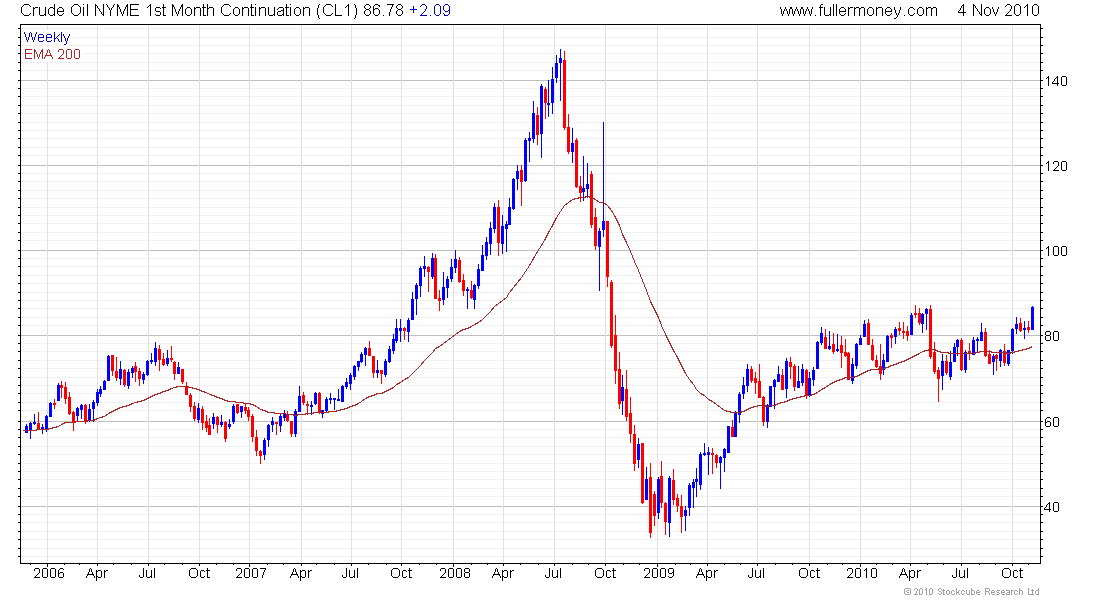Click the 40 price axis label

click(1052, 507)
